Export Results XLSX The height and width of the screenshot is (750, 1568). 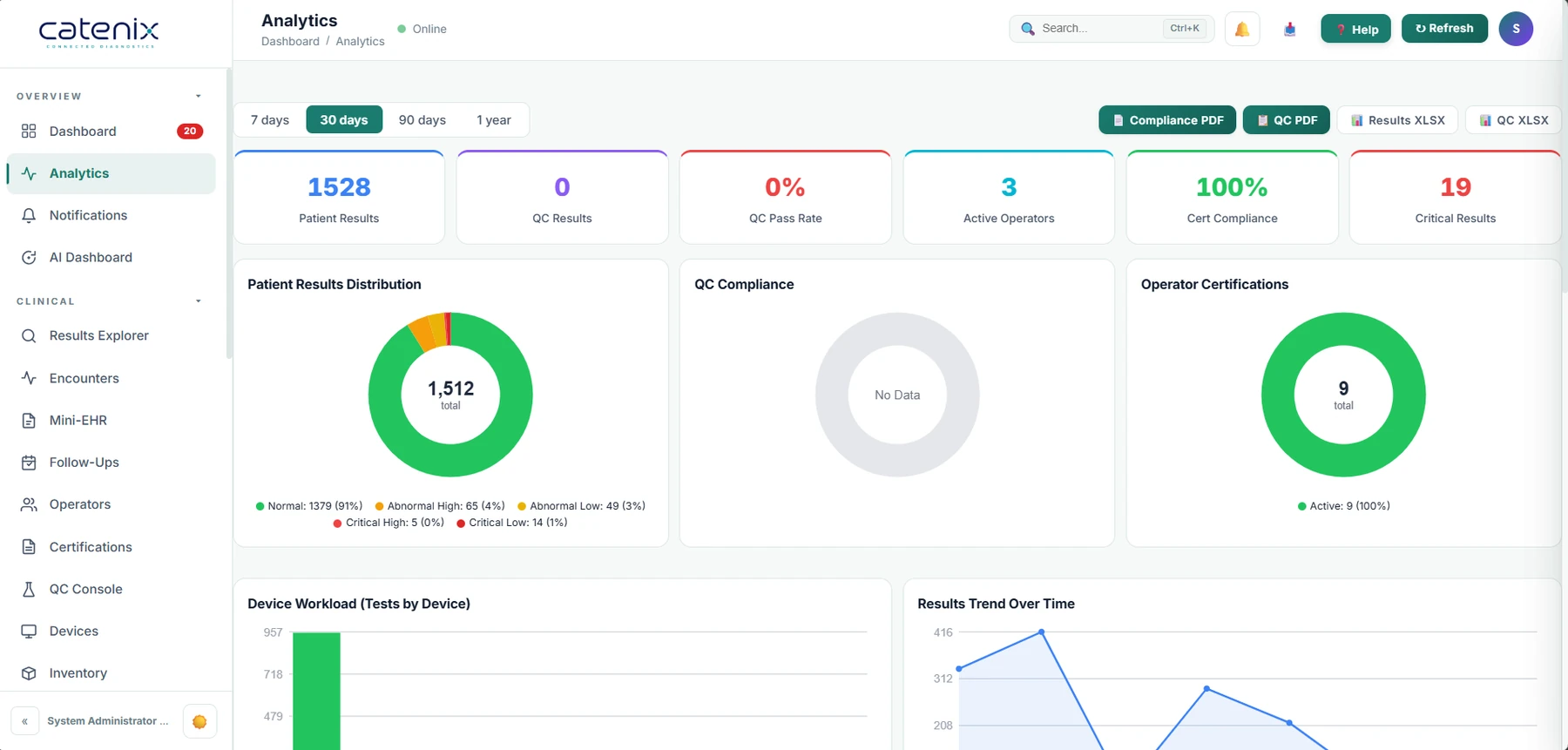click(1398, 120)
